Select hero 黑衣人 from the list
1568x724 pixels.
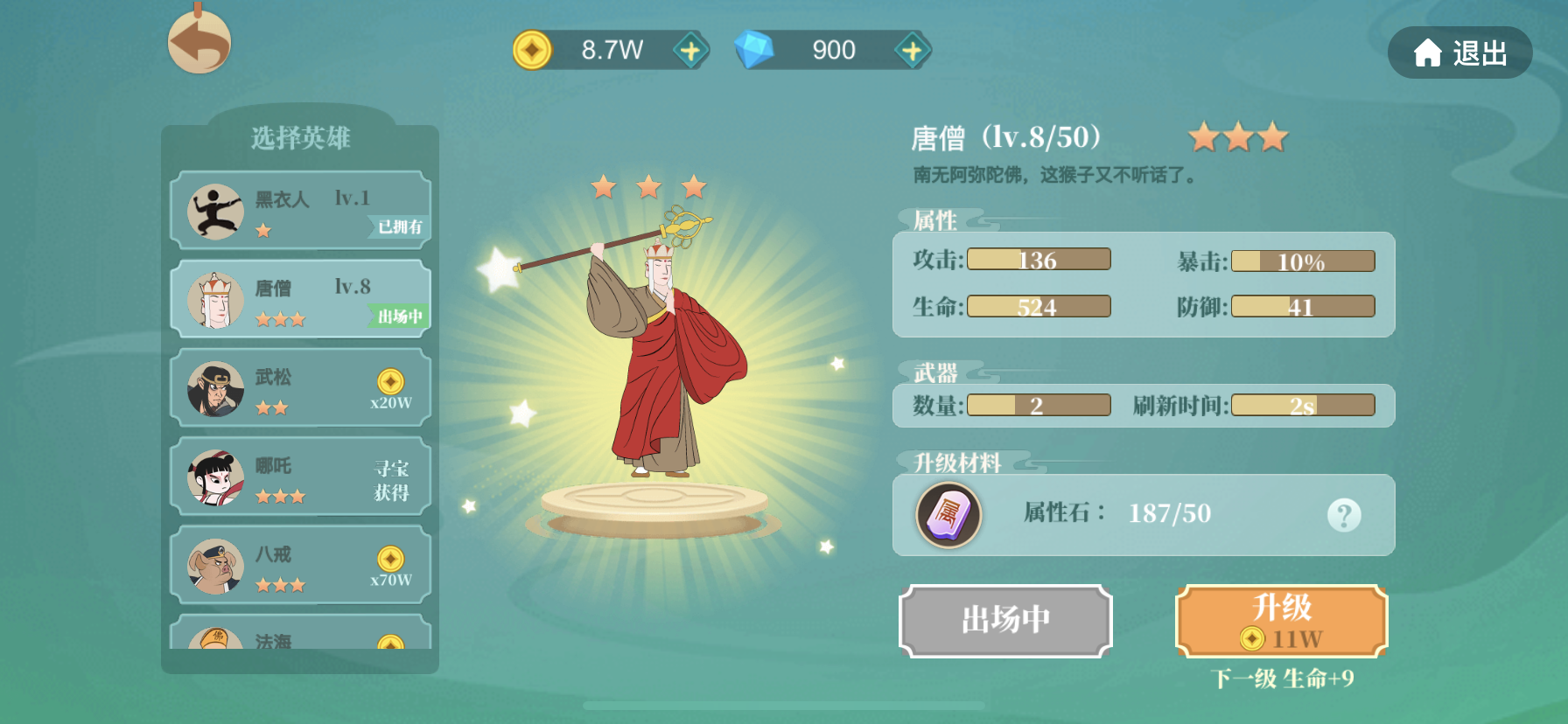click(300, 211)
